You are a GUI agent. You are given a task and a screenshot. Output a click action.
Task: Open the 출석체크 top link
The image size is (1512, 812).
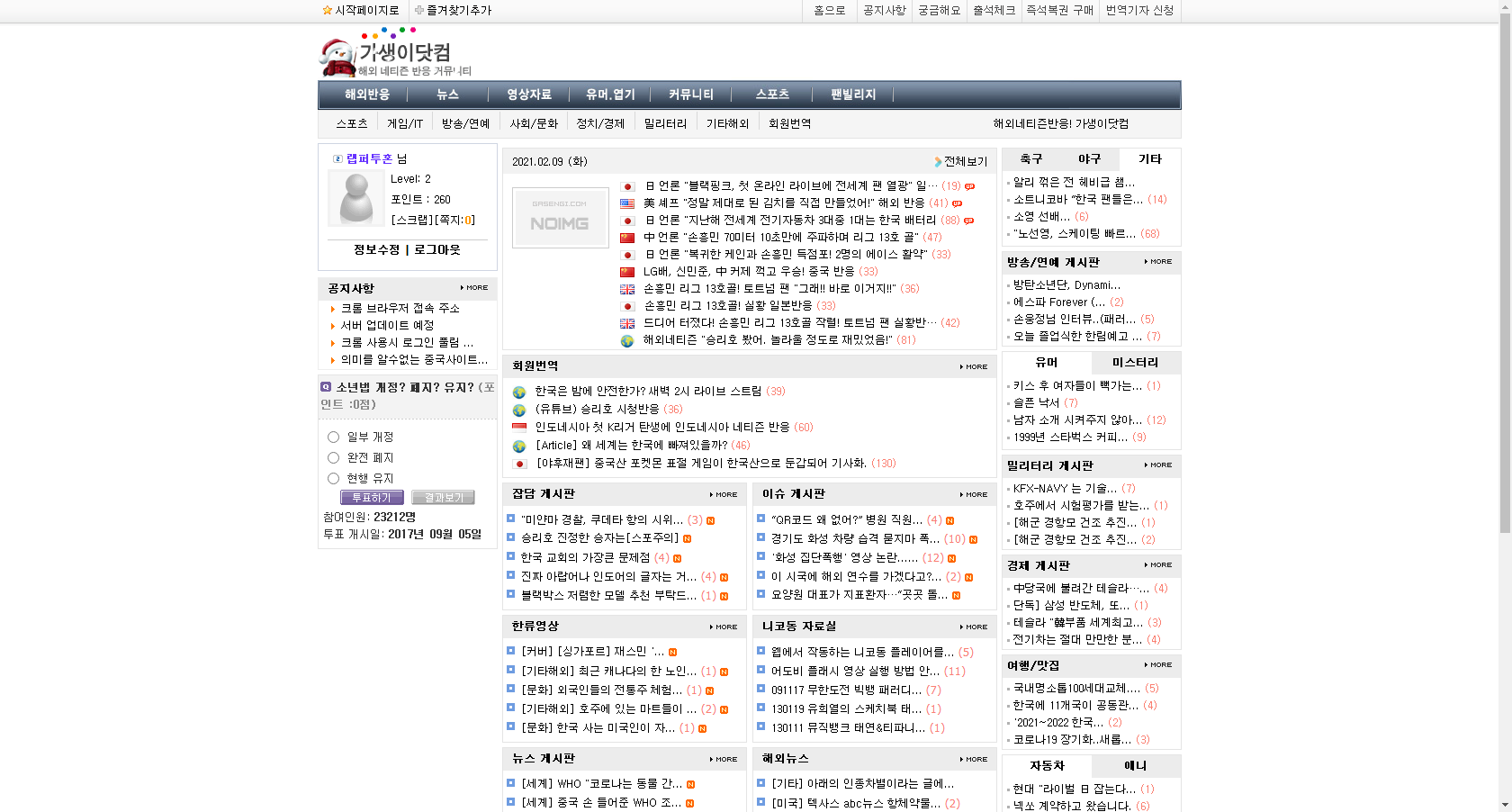pos(994,11)
